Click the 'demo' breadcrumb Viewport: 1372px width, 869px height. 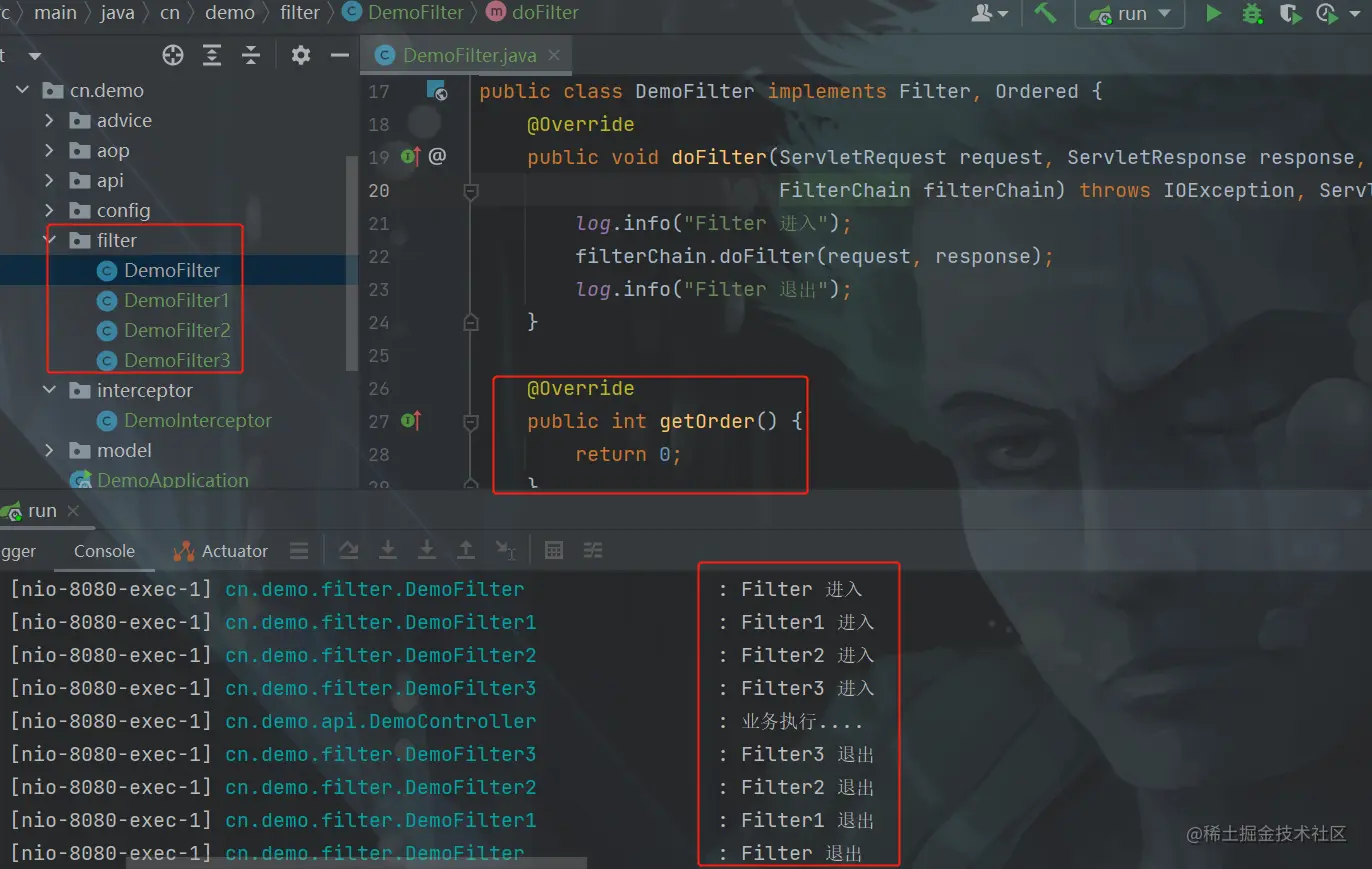tap(229, 13)
